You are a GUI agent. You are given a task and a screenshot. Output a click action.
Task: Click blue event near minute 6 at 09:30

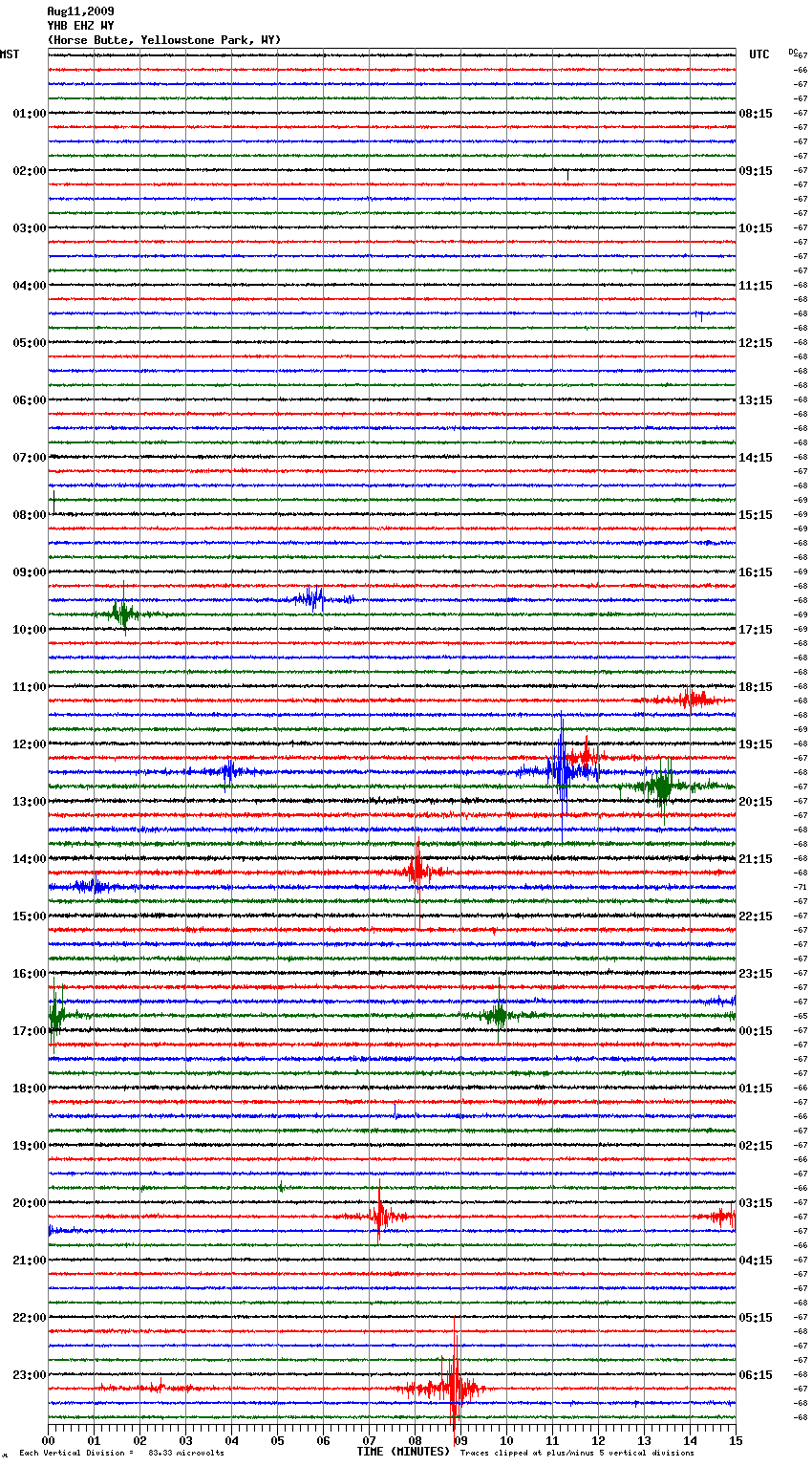313,599
